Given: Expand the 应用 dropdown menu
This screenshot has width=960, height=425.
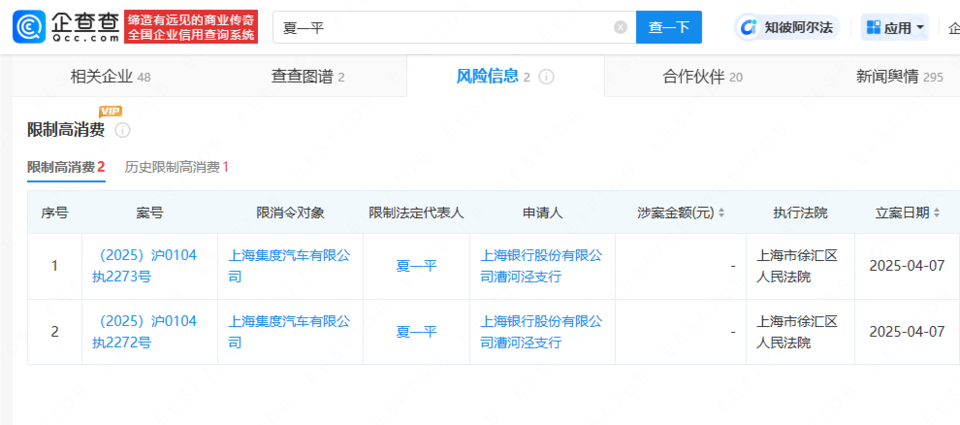Looking at the screenshot, I should (920, 28).
